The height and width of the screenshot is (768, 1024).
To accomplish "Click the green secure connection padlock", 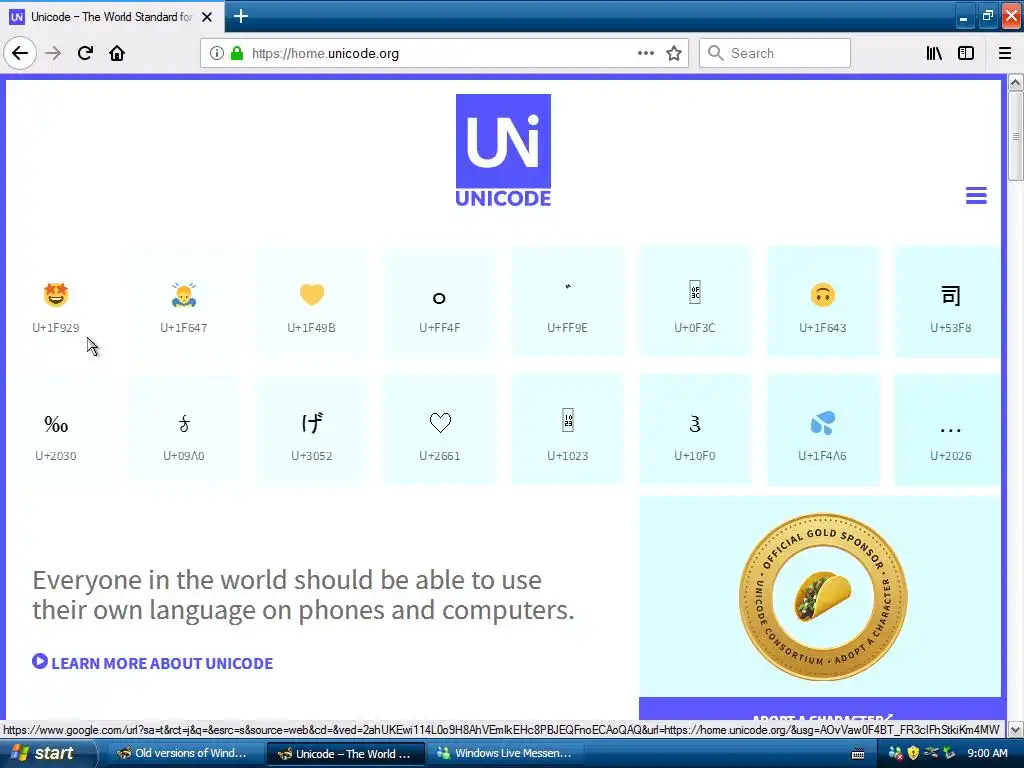I will point(237,53).
